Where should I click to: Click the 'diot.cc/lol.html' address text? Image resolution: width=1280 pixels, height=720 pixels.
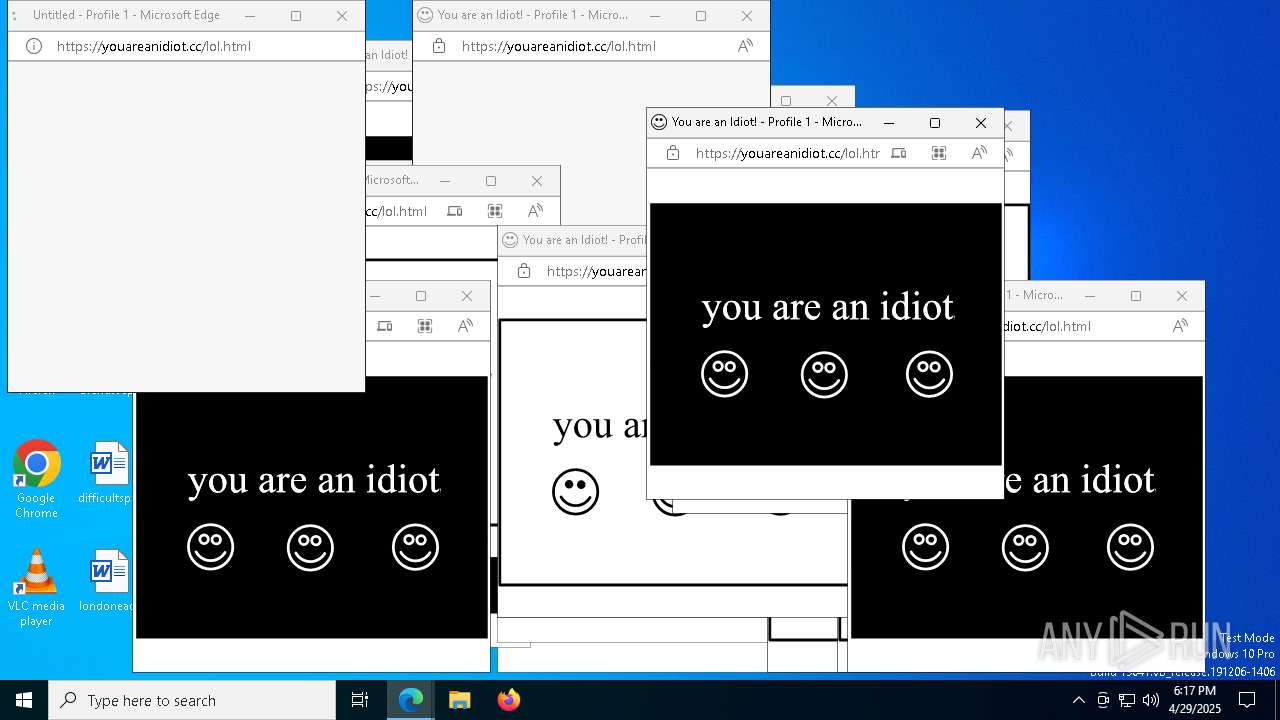[x=1047, y=326]
